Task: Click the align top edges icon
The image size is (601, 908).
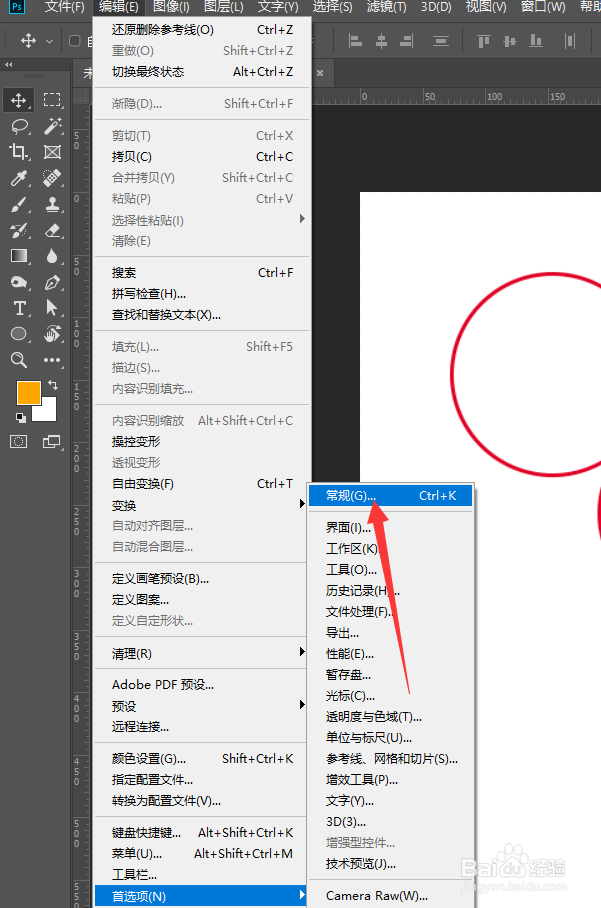Action: coord(483,41)
